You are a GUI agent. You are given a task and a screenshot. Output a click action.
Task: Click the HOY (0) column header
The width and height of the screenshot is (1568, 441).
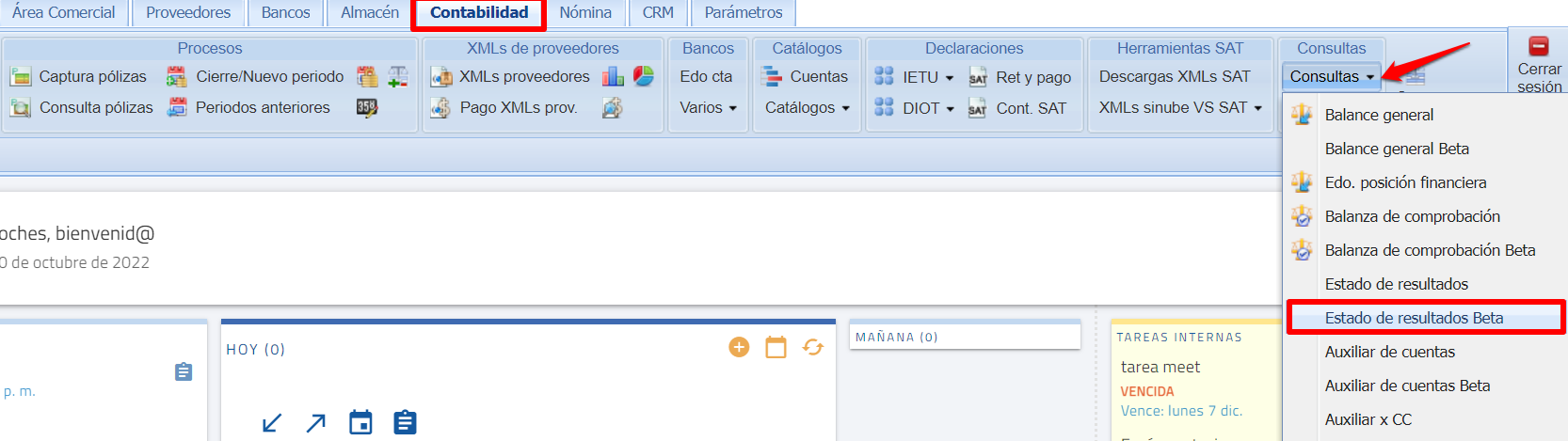point(255,349)
